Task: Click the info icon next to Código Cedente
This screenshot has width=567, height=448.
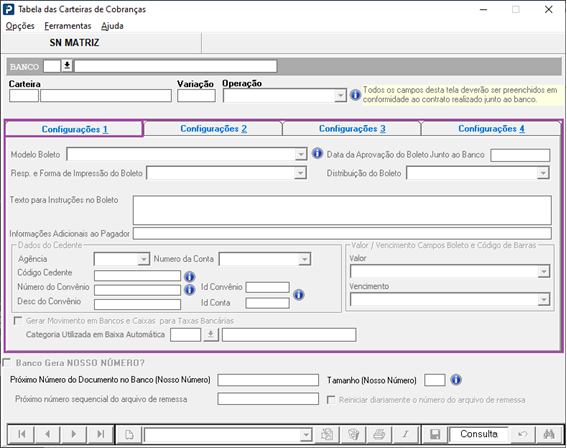Action: pyautogui.click(x=189, y=277)
